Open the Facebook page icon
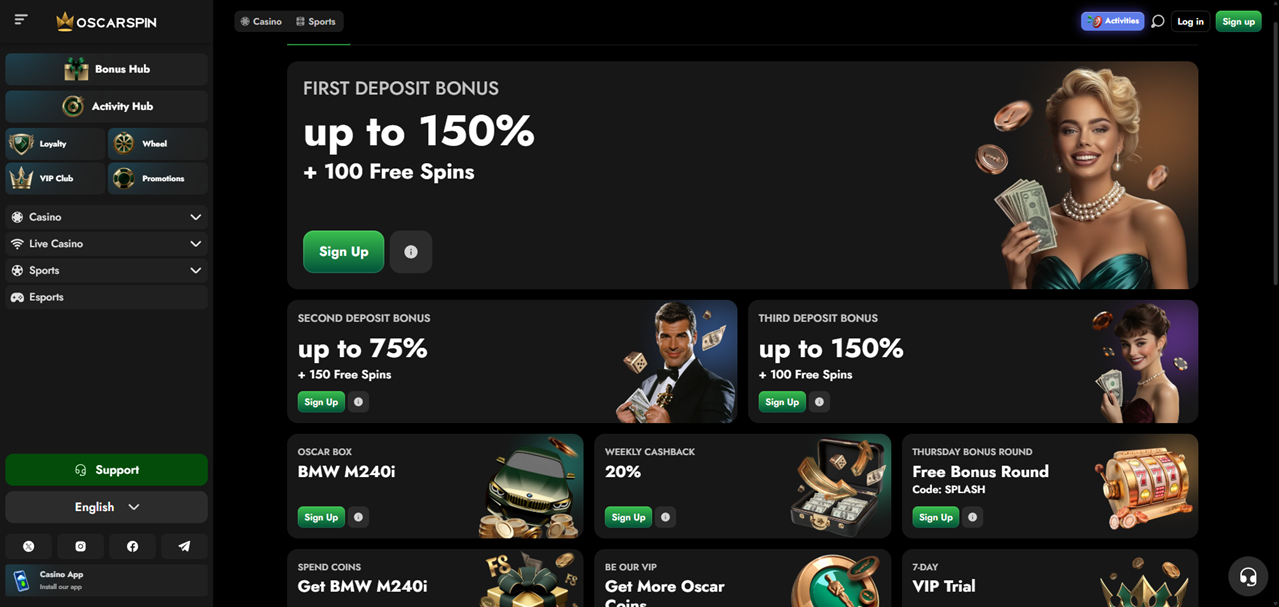The image size is (1279, 607). 131,546
